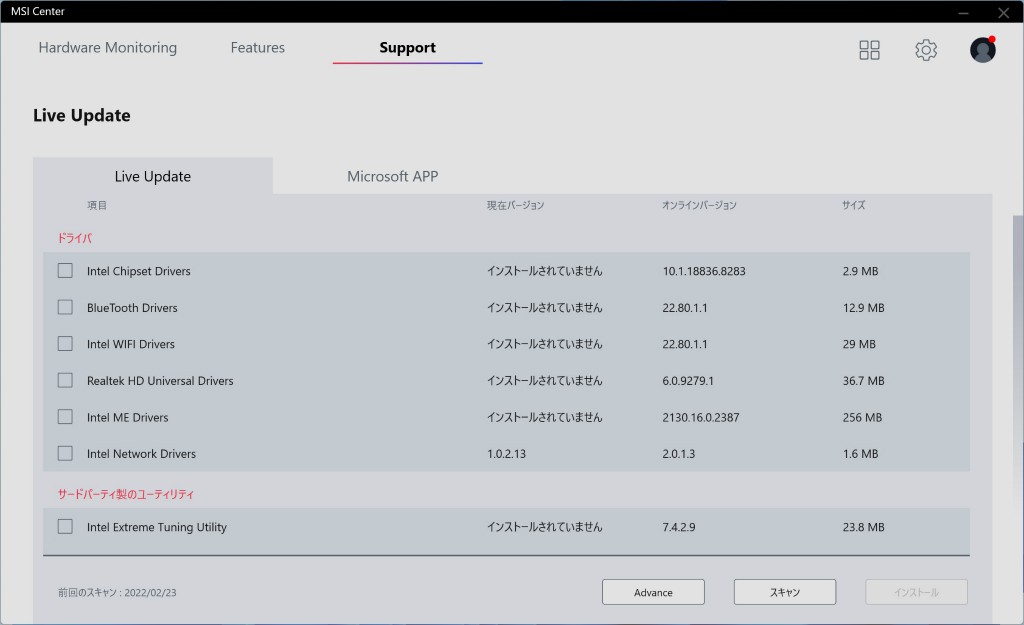Click the last scan date 2022/02/23
The image size is (1024, 625).
150,593
